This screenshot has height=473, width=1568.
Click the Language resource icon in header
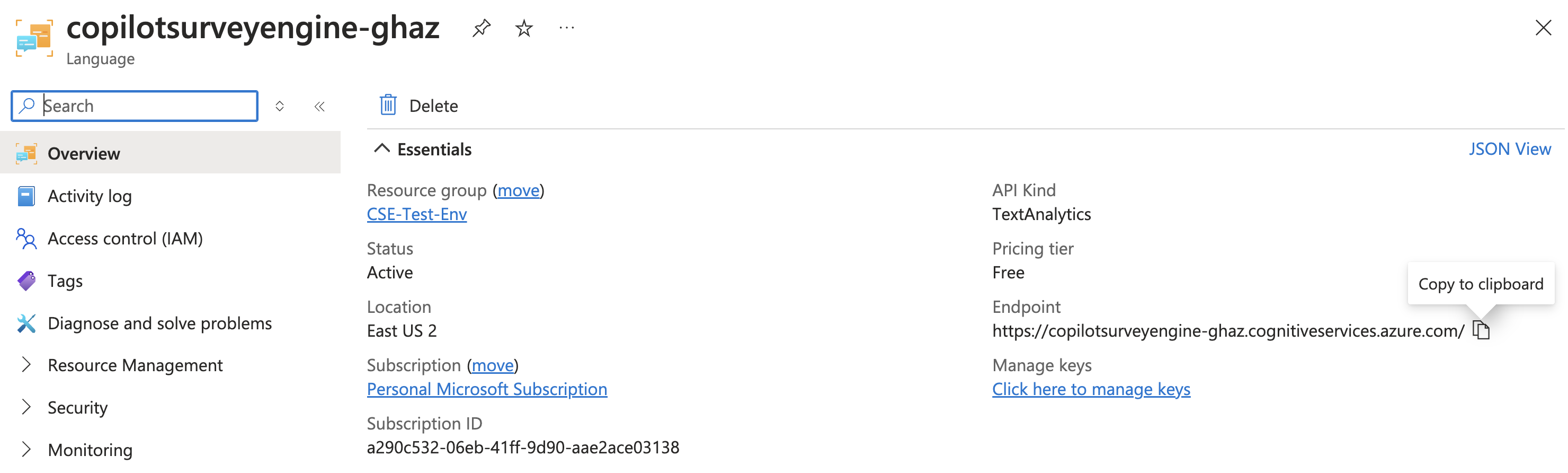tap(34, 38)
